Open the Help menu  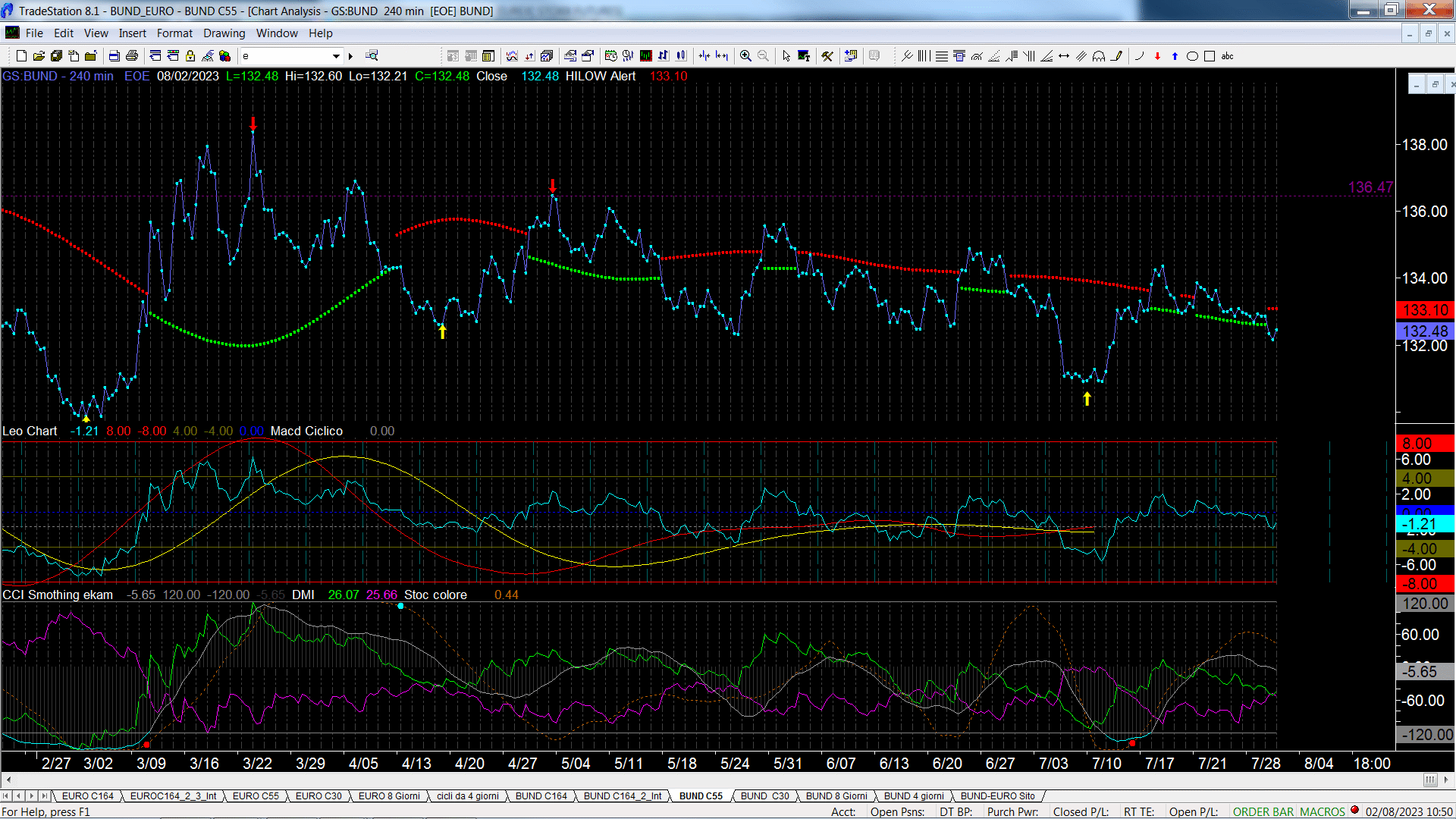point(320,33)
